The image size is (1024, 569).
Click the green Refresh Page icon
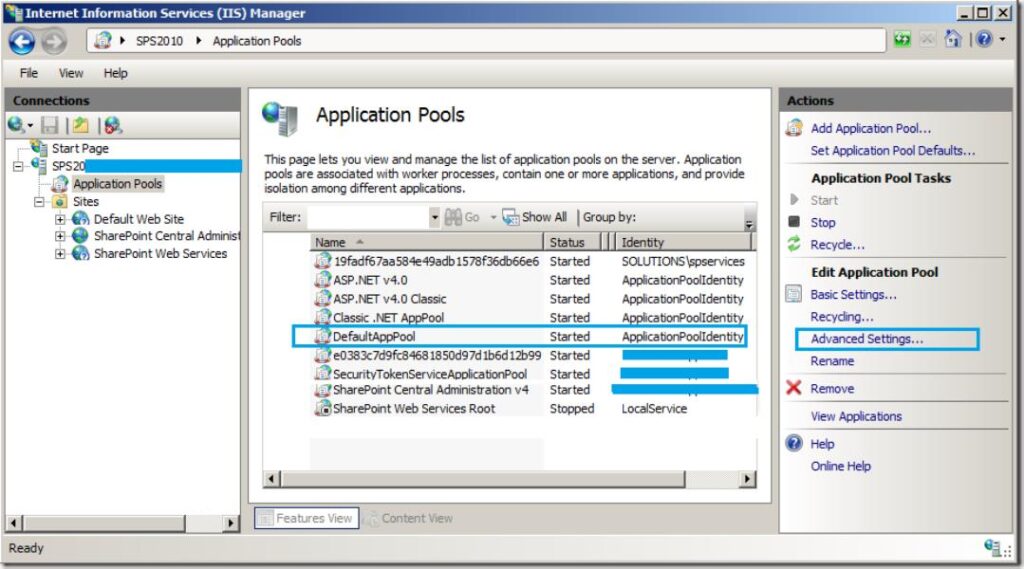click(x=902, y=40)
